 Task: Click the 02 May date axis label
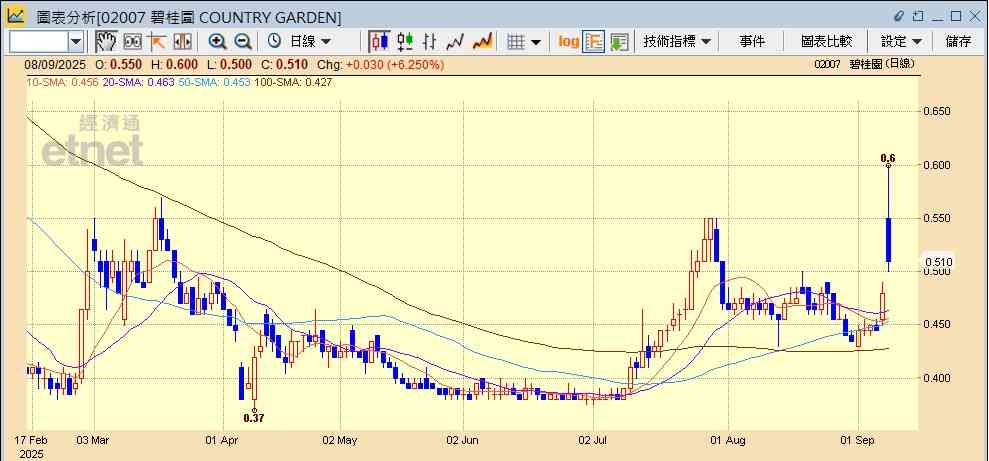340,440
